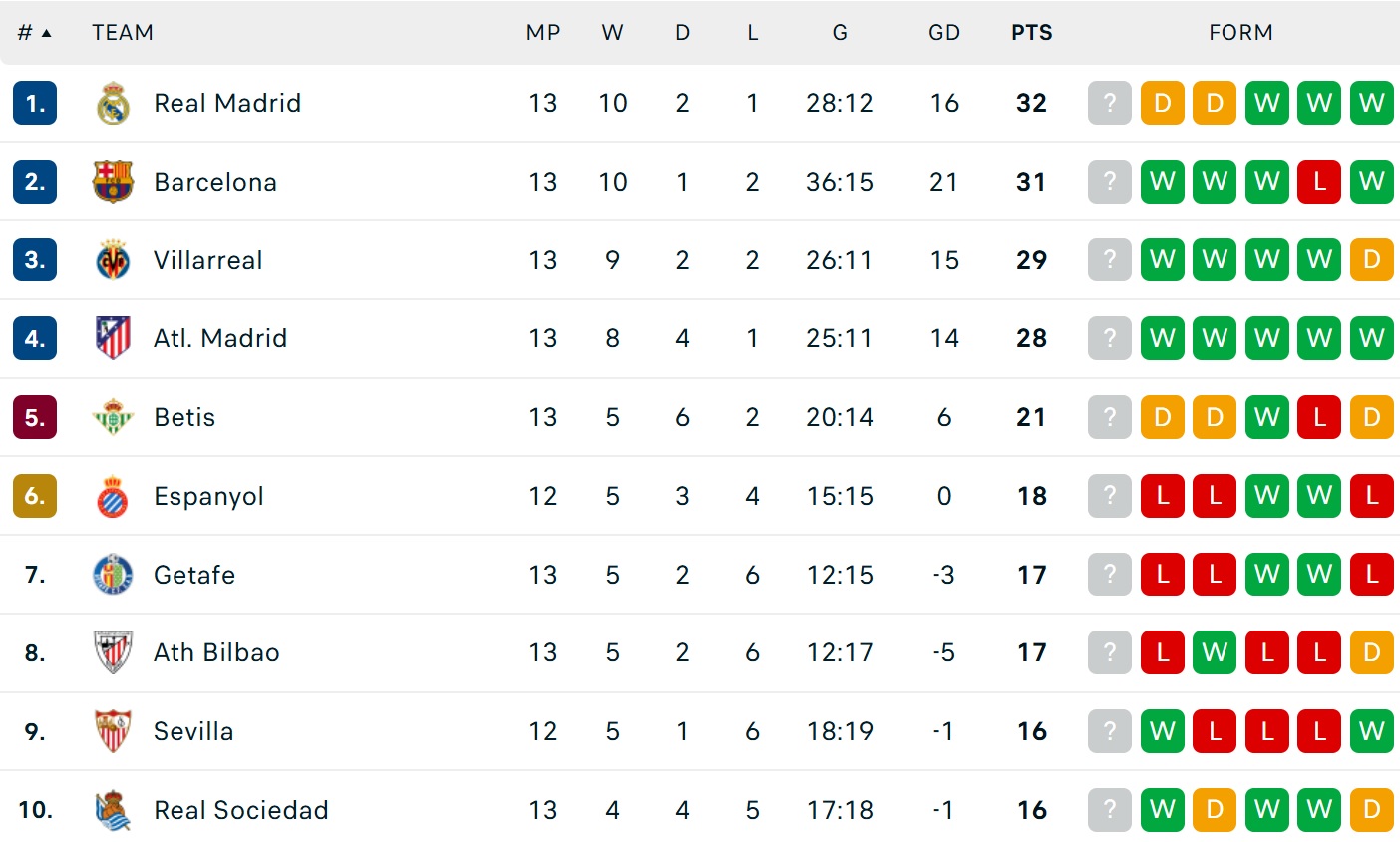The height and width of the screenshot is (842, 1400).
Task: Sort standings by the GD column header
Action: [943, 33]
